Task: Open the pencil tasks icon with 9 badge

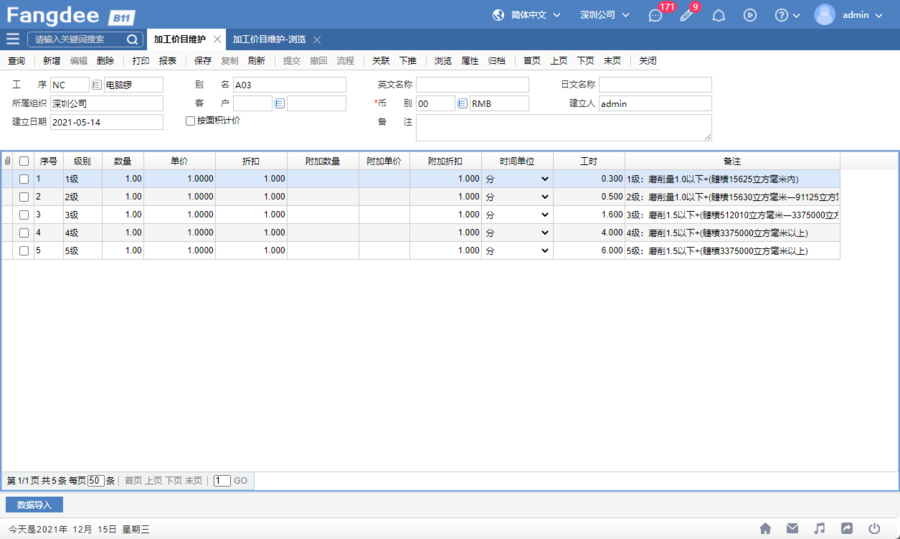Action: click(686, 15)
